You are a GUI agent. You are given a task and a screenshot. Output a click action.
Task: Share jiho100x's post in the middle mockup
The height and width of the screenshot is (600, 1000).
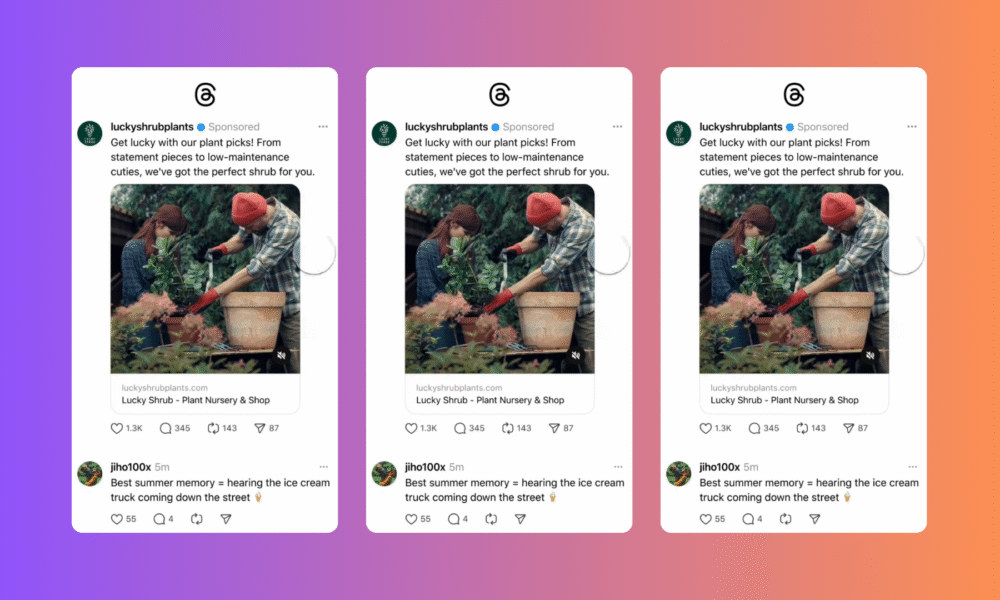[520, 519]
